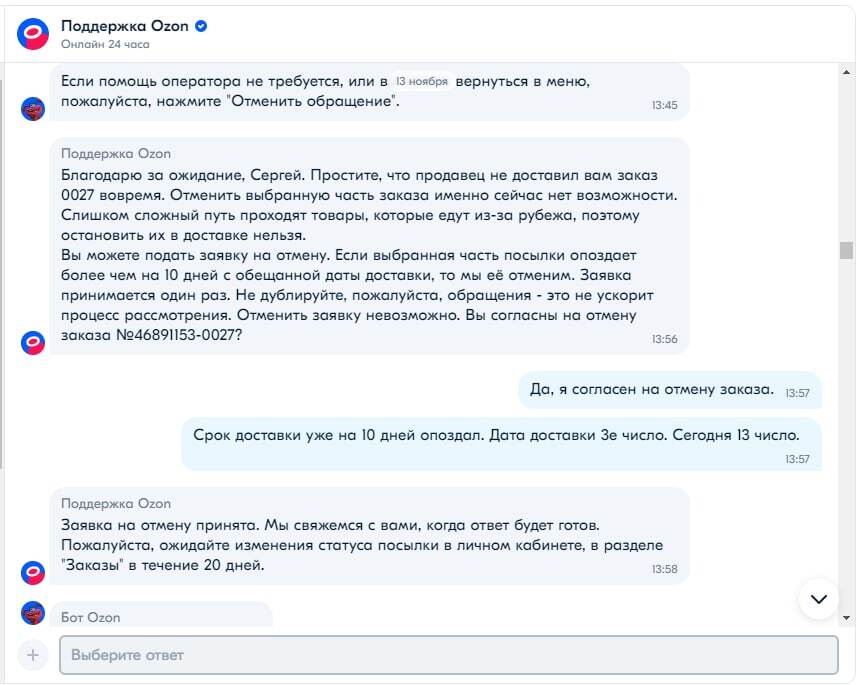The image size is (862, 685).
Task: Click bot avatar beside 13:45 message
Action: click(x=33, y=109)
